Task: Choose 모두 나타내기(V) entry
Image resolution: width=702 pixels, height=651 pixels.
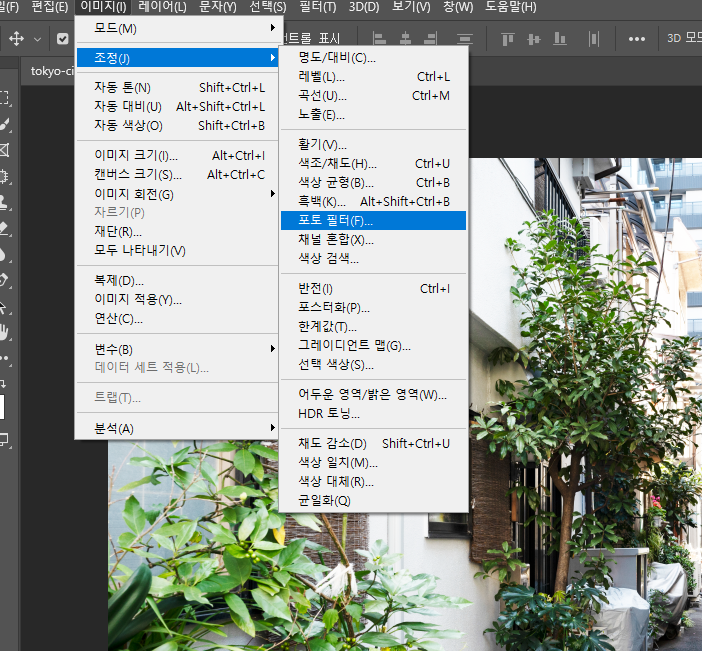Action: coord(177,250)
